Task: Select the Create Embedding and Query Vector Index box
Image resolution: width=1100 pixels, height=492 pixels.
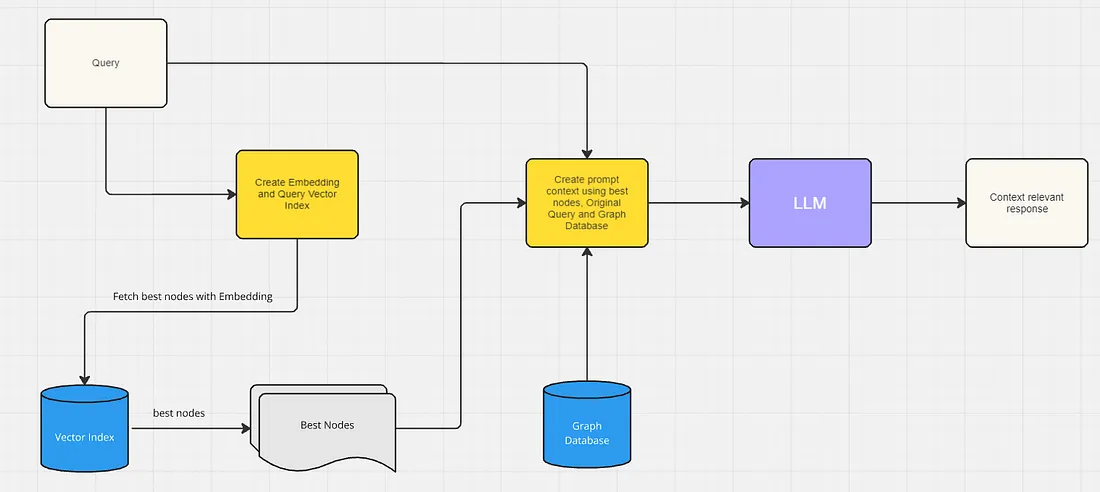Action: [x=297, y=194]
